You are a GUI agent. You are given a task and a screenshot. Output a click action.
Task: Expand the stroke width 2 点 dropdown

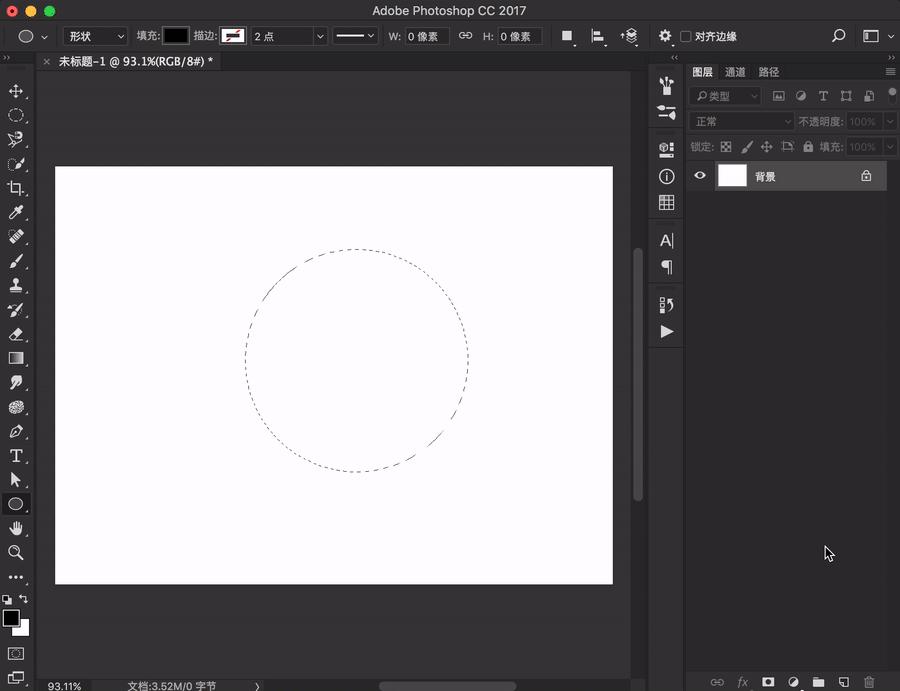point(320,36)
